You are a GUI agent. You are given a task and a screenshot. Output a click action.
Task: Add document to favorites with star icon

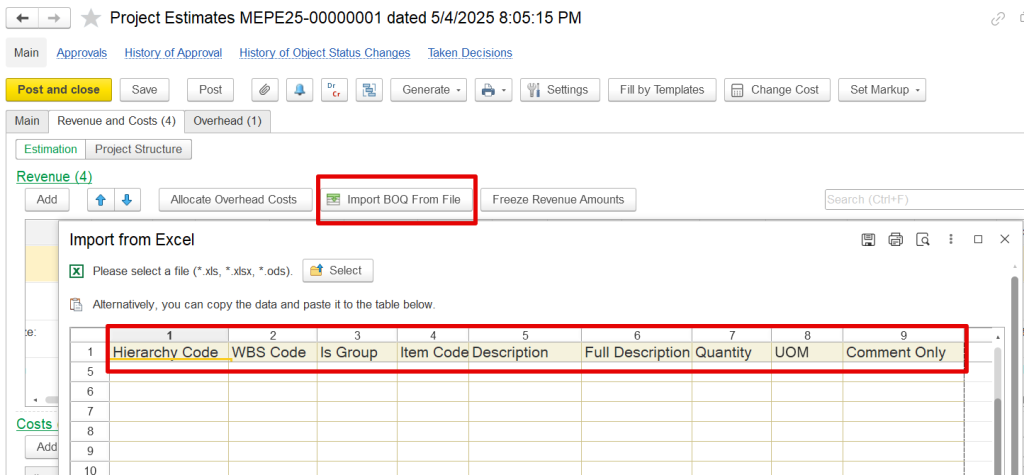(90, 19)
